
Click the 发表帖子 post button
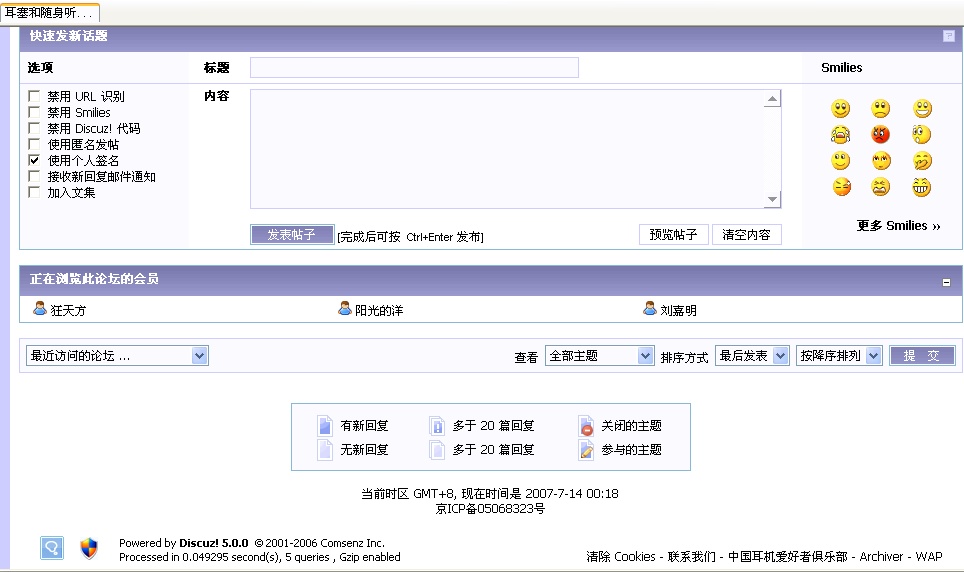[292, 234]
